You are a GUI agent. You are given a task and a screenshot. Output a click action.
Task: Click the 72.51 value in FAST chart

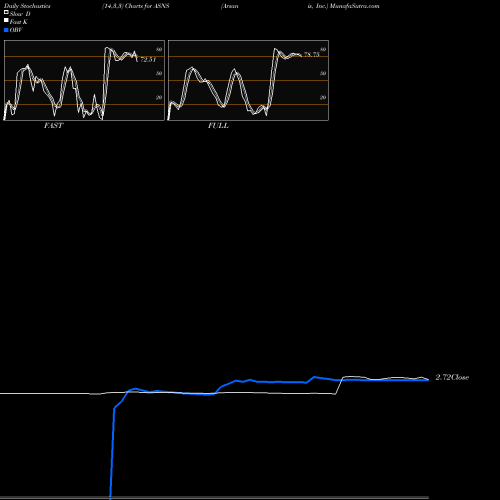(148, 60)
